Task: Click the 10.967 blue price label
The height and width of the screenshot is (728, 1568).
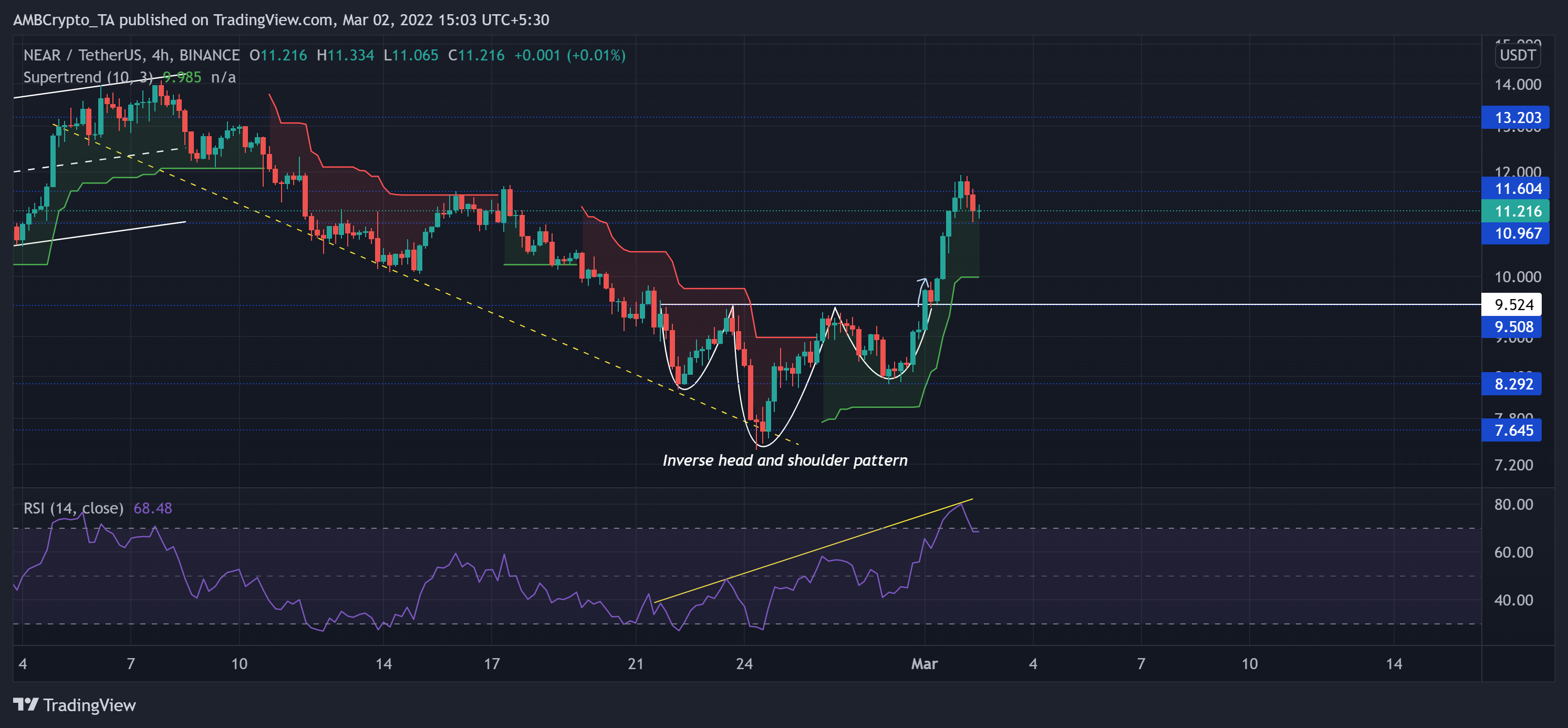Action: click(1514, 233)
